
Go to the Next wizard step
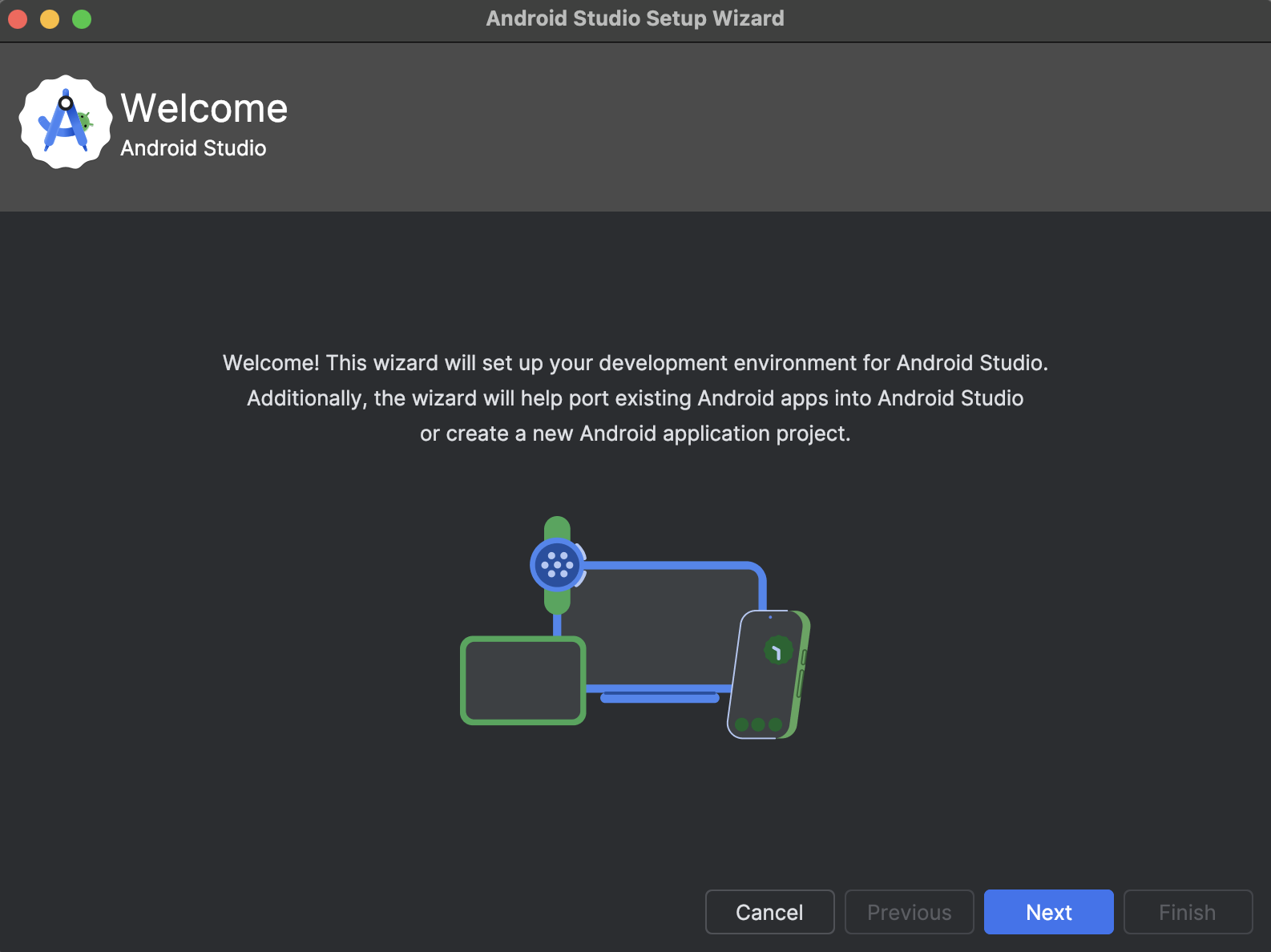(x=1048, y=912)
